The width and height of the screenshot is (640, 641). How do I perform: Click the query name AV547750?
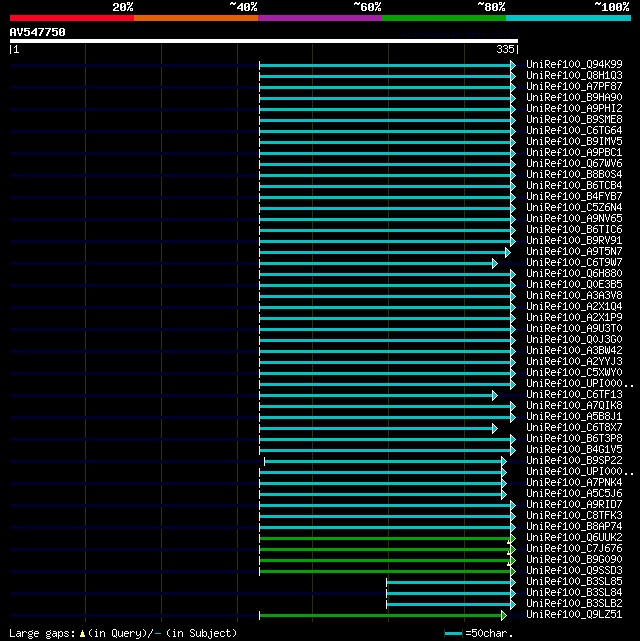[38, 32]
